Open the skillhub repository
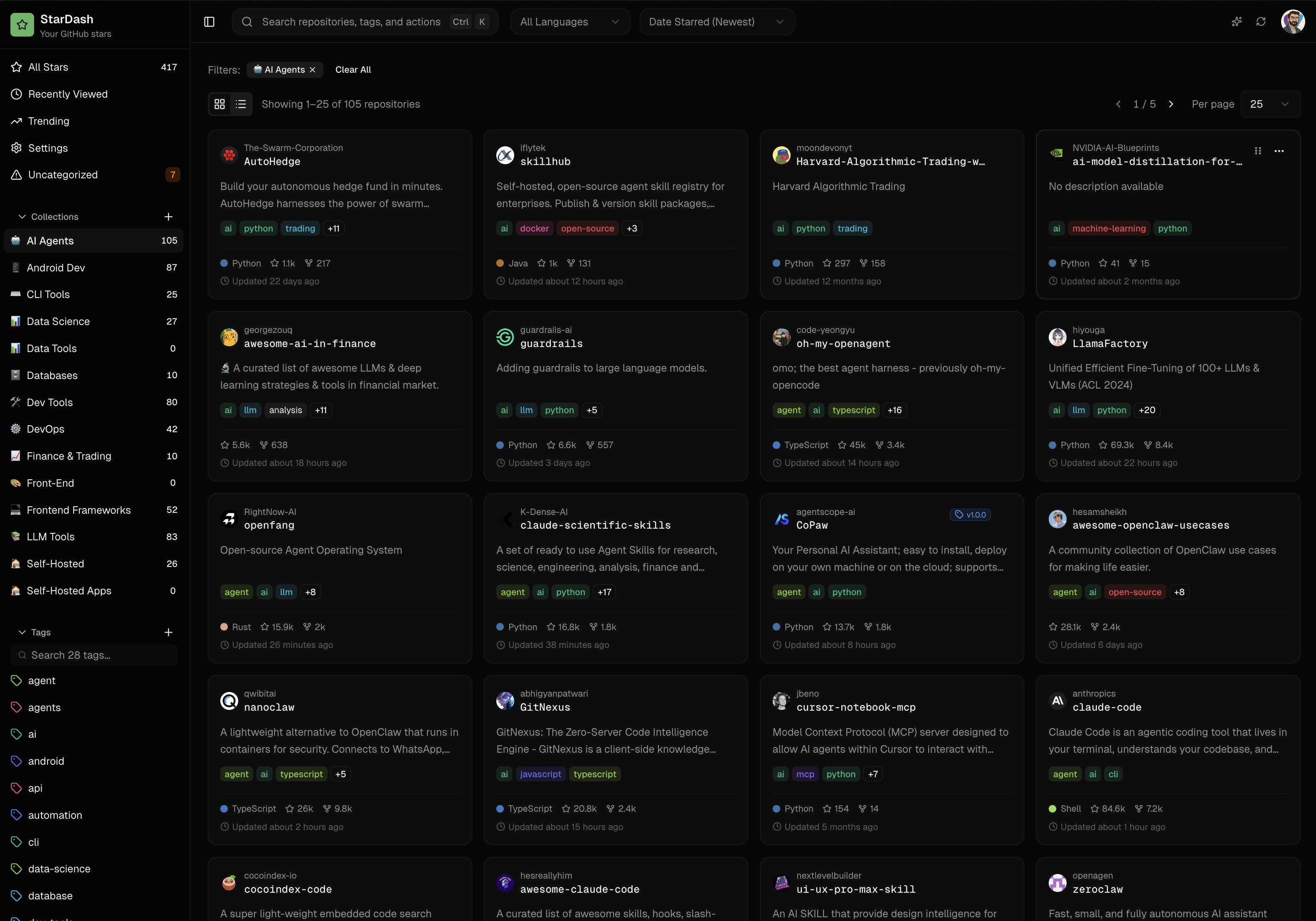 (545, 162)
